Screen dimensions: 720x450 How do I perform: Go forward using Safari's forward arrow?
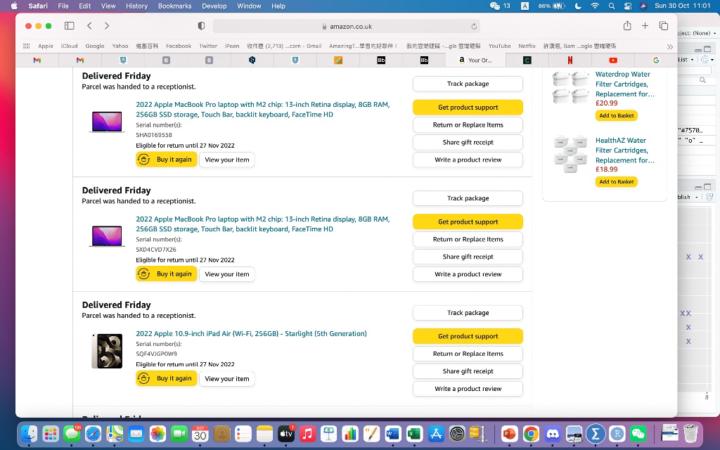(x=107, y=26)
